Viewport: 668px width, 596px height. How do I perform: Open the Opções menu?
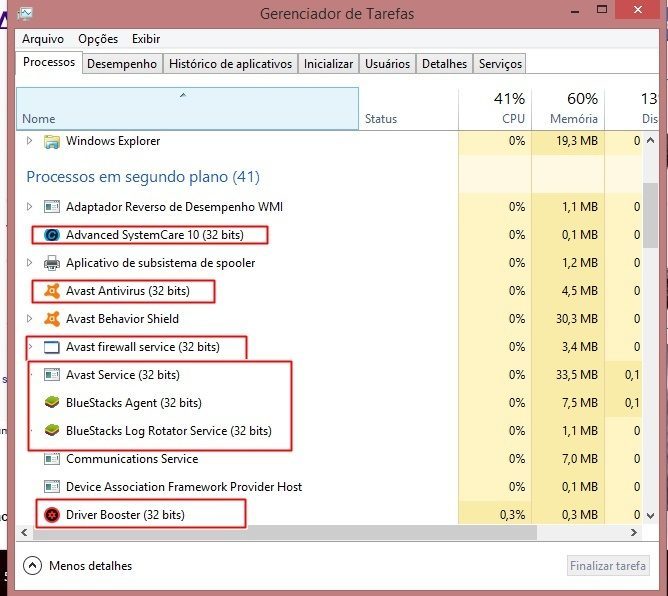pos(98,39)
